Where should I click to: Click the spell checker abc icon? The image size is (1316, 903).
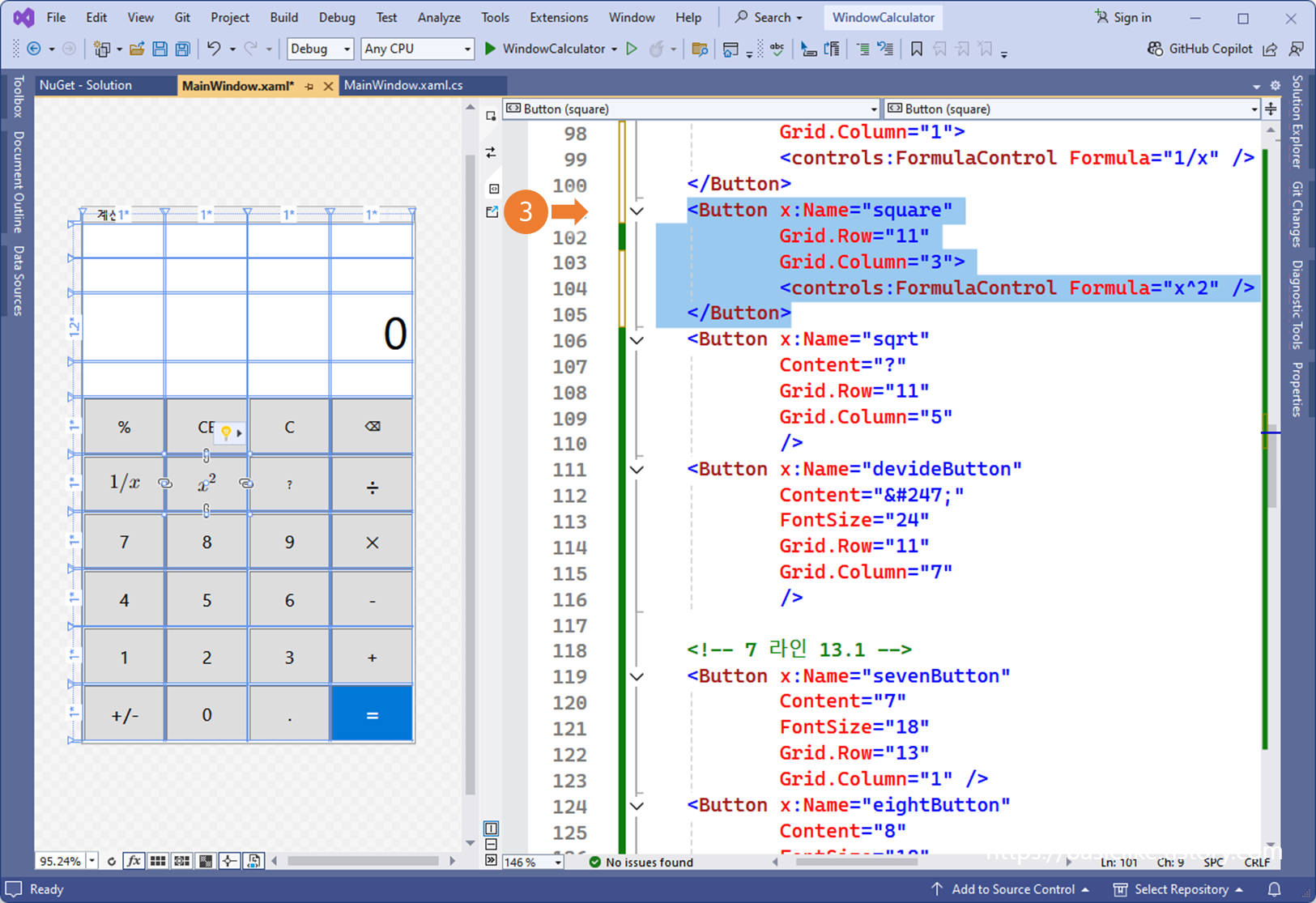tap(777, 49)
